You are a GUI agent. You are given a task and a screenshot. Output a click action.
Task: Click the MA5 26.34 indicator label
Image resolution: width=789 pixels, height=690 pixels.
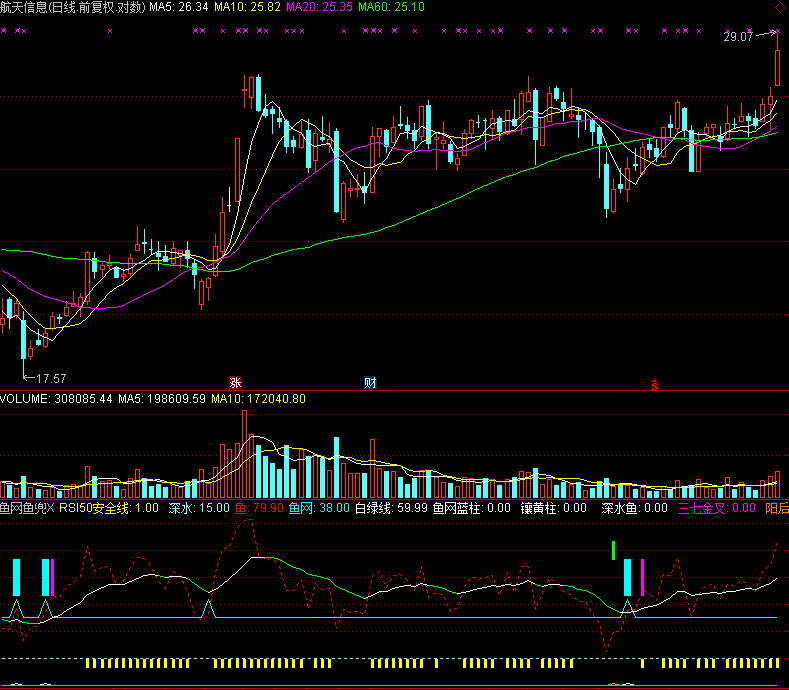click(179, 7)
